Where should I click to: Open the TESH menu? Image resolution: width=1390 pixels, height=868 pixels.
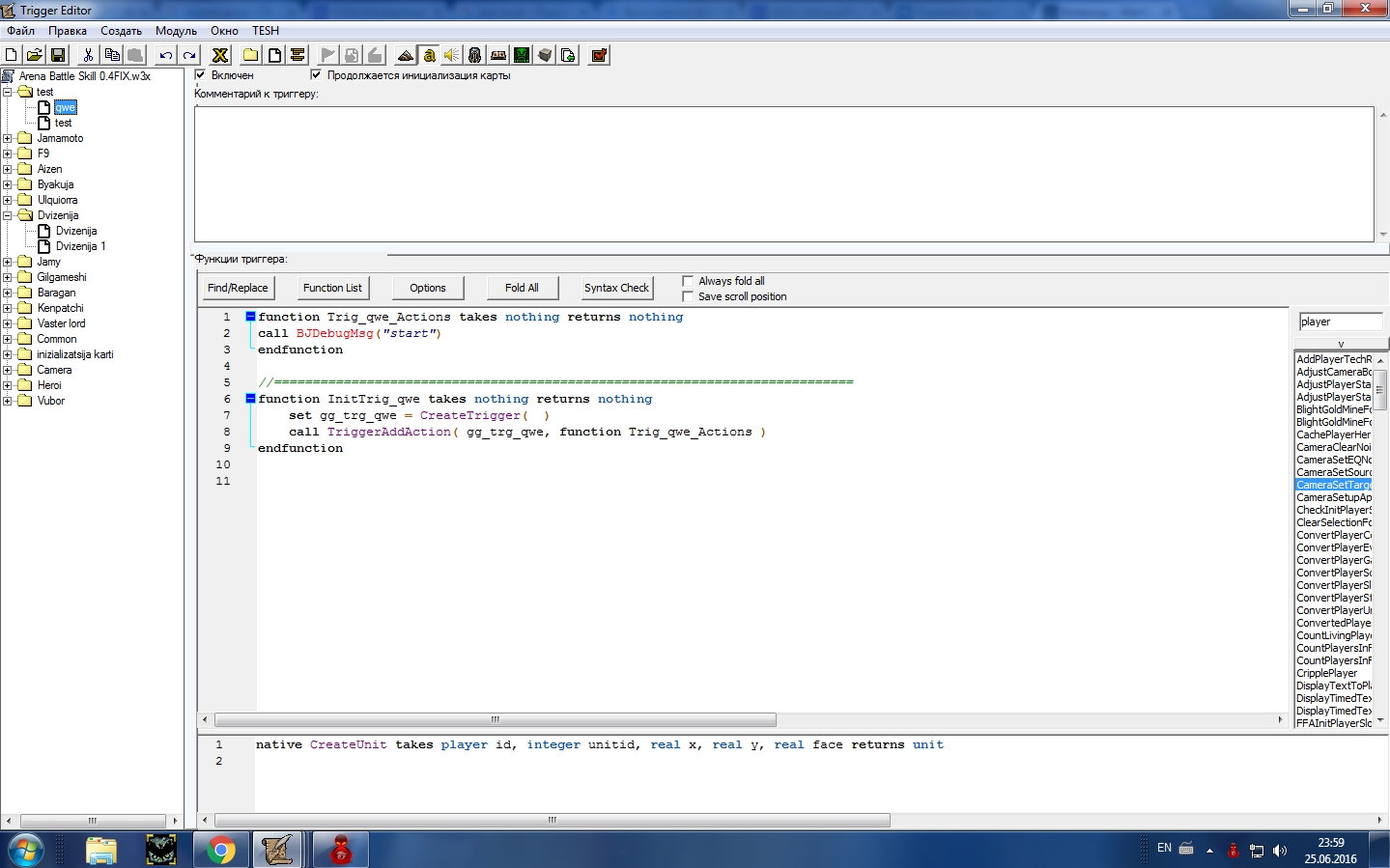pyautogui.click(x=266, y=31)
